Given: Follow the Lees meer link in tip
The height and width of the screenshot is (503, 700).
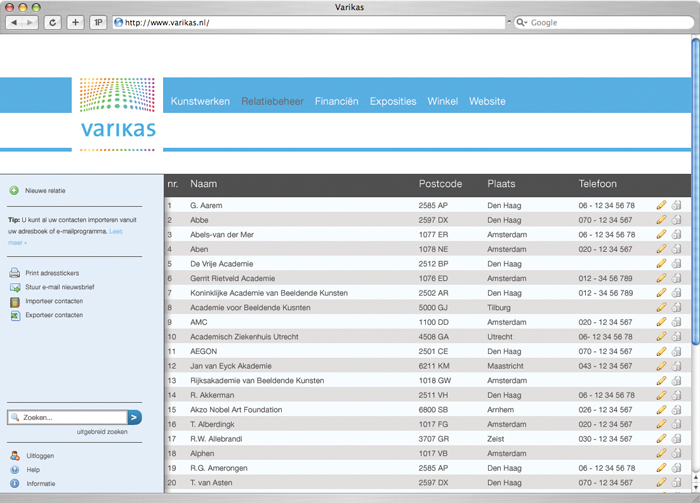Looking at the screenshot, I should 115,232.
